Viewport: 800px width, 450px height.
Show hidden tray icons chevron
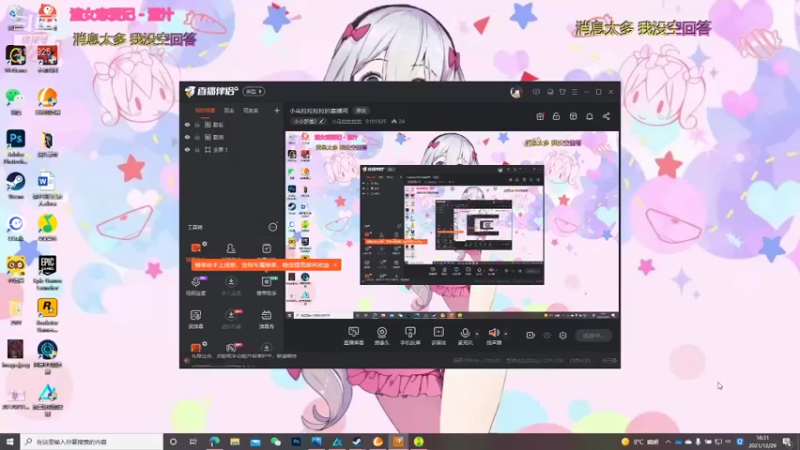(x=668, y=441)
